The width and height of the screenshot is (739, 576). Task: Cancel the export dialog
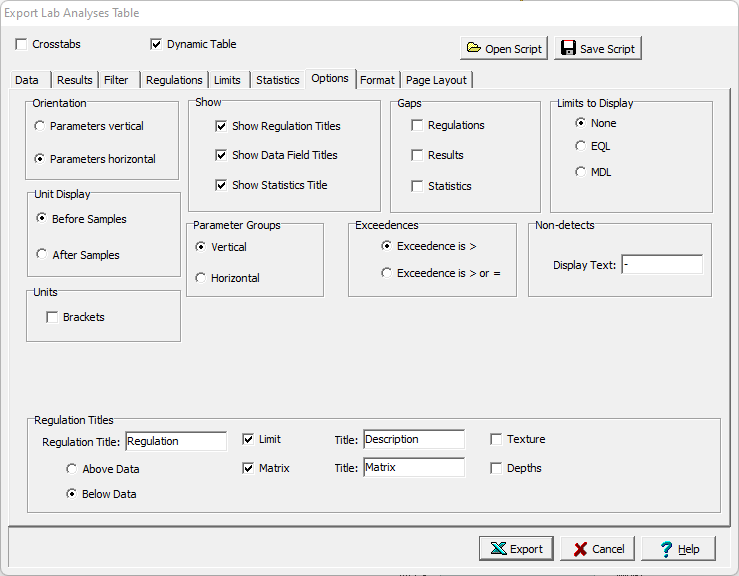pos(598,549)
